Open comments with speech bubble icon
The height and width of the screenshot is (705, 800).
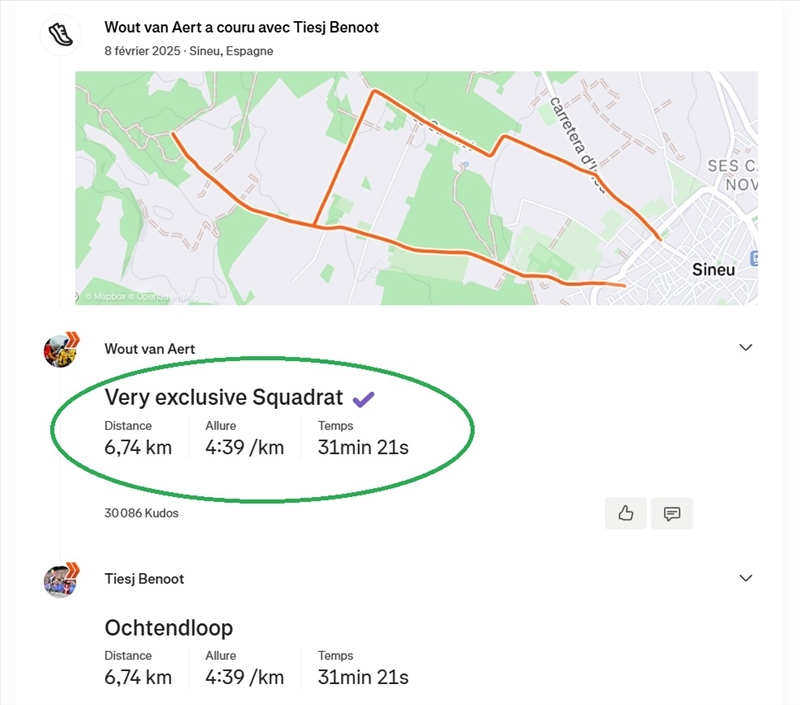point(672,513)
